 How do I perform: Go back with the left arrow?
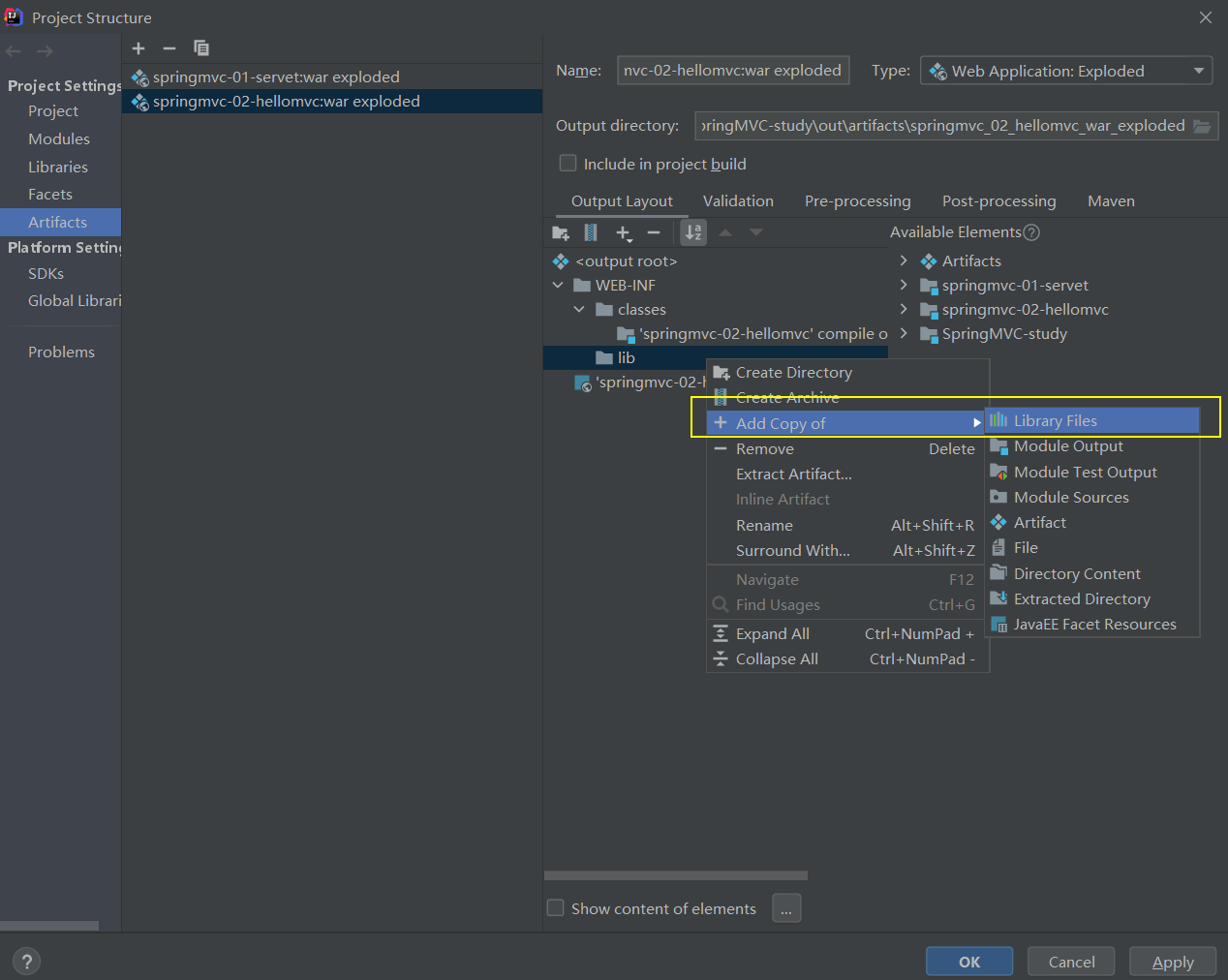point(14,51)
